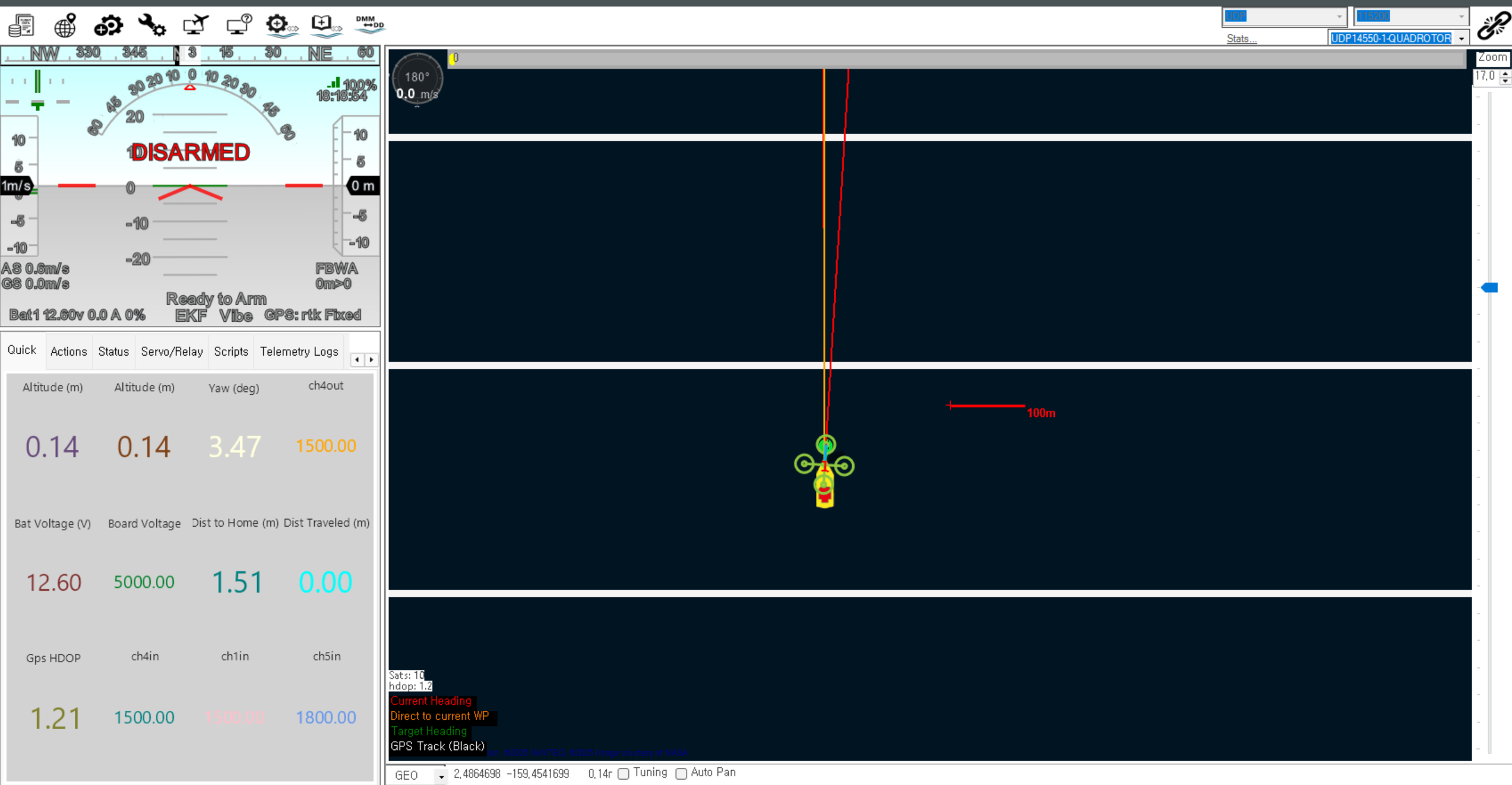Open Config/Tuning wrench icon

pyautogui.click(x=152, y=26)
